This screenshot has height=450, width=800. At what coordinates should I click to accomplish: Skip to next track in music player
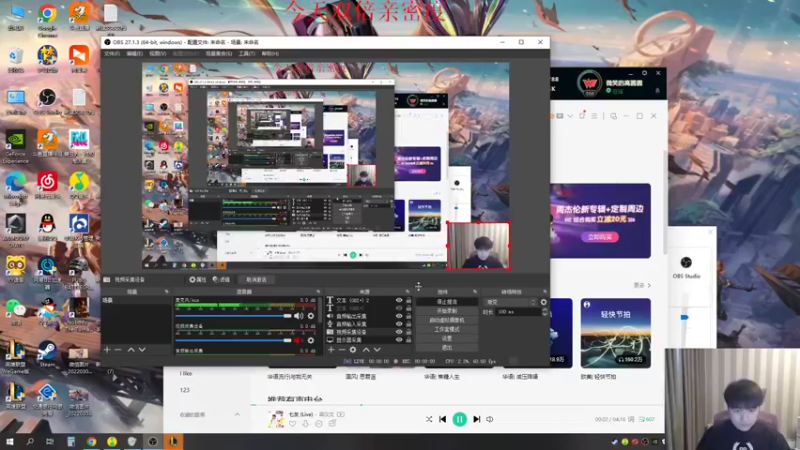tap(477, 419)
